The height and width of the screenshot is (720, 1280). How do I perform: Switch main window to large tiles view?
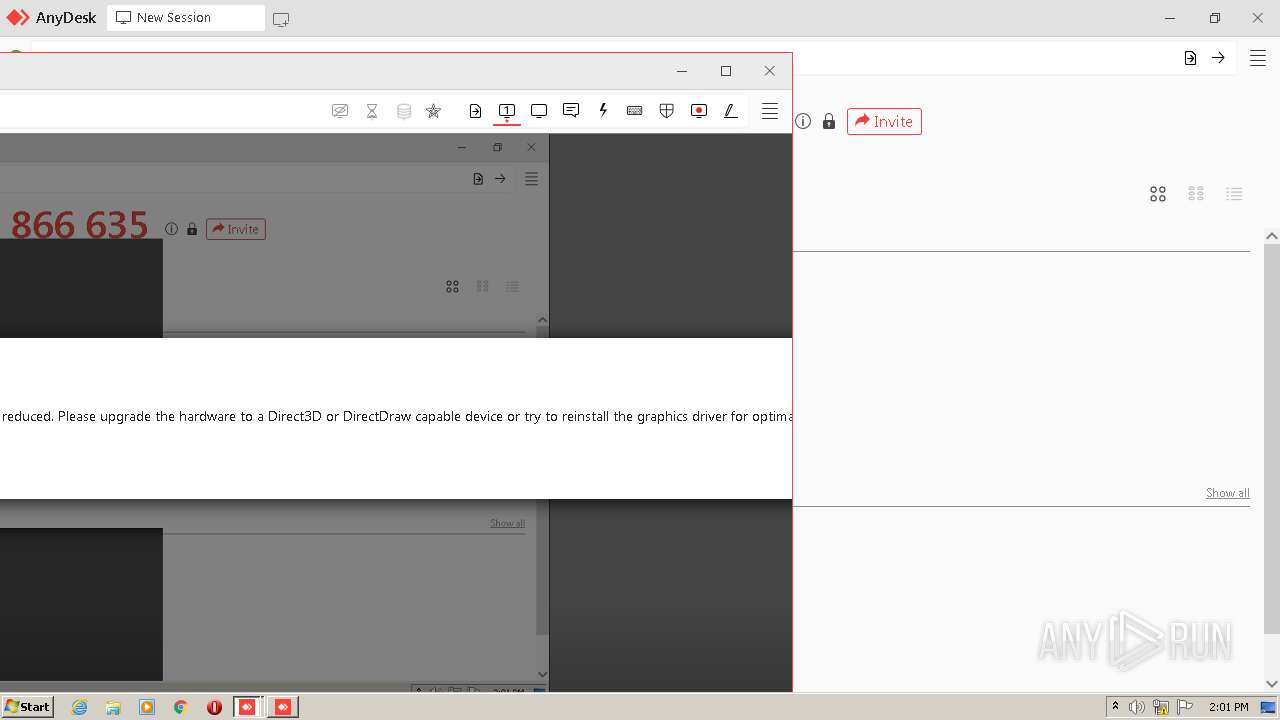point(1158,194)
